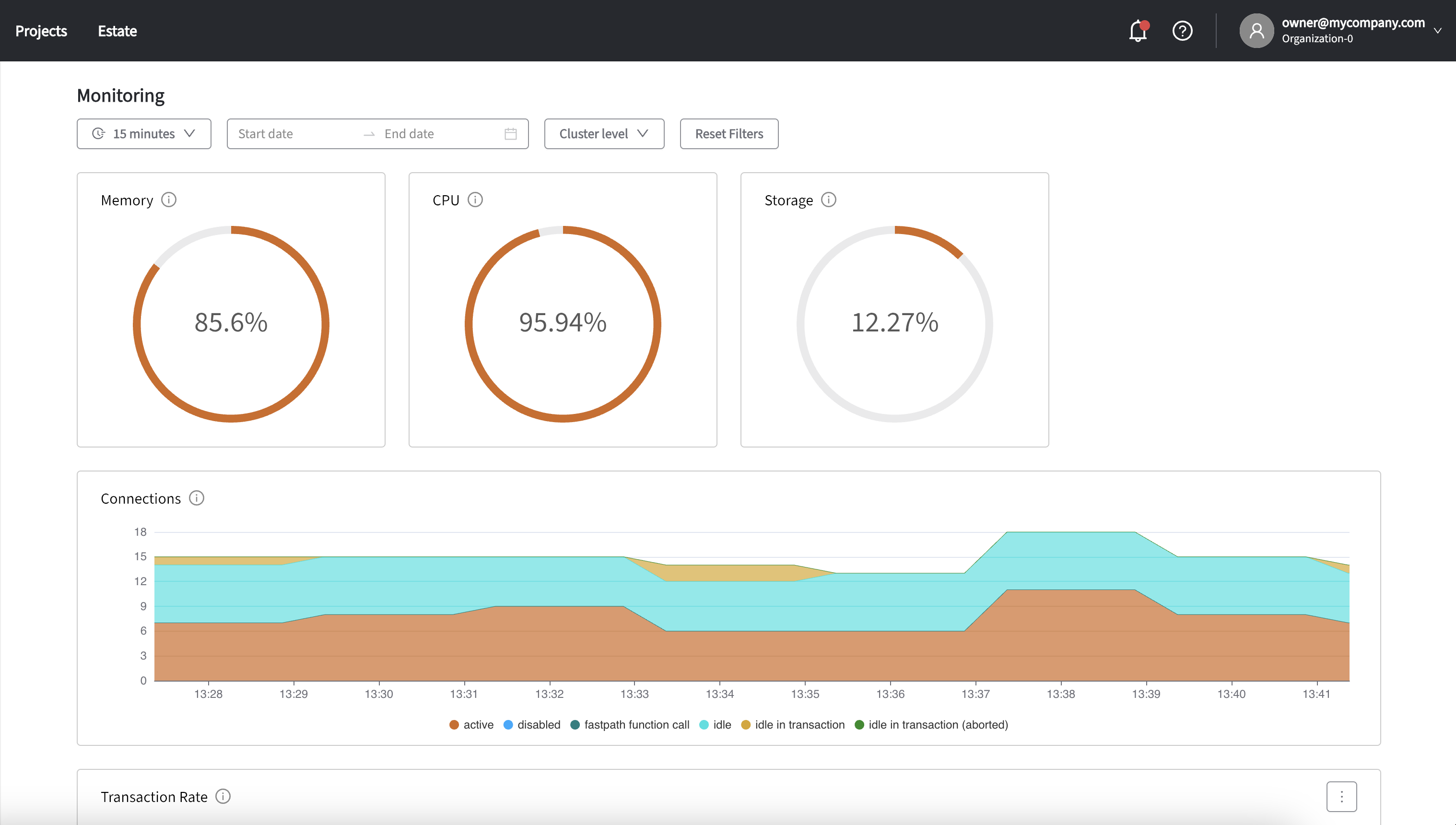Click the Reset Filters button
This screenshot has height=825, width=1456.
729,134
